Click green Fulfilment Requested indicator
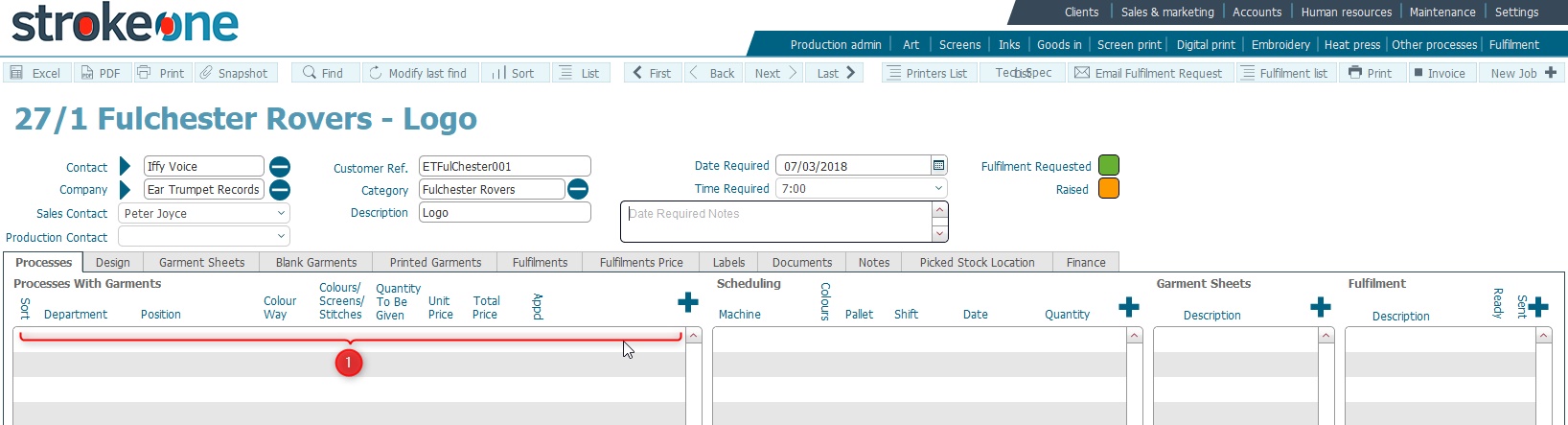The image size is (1568, 425). [x=1108, y=166]
